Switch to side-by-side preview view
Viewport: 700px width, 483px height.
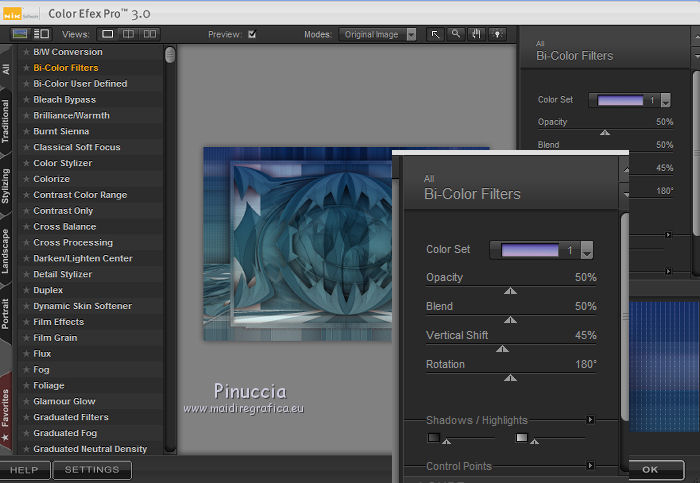pyautogui.click(x=150, y=34)
